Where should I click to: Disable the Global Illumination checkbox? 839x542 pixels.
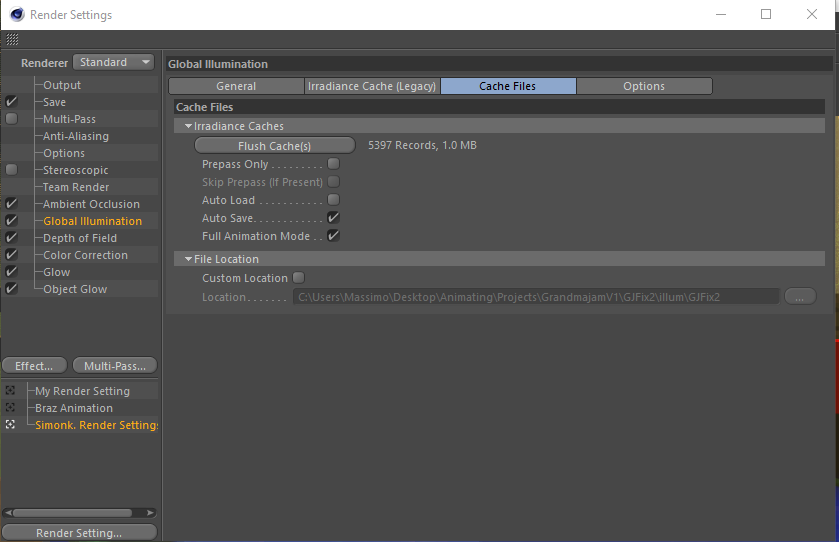[11, 221]
